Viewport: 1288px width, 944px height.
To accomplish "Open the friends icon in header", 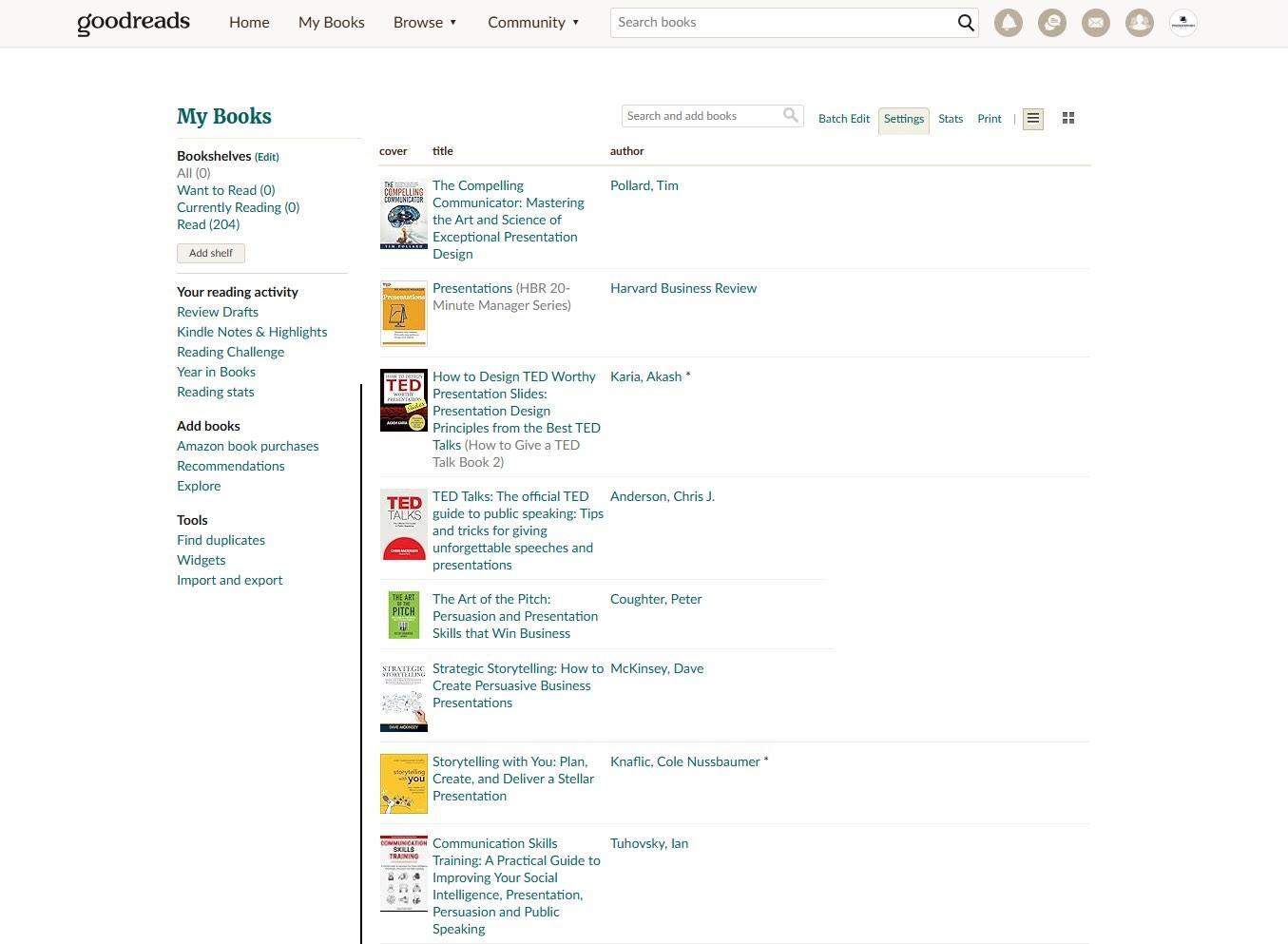I will (1139, 23).
